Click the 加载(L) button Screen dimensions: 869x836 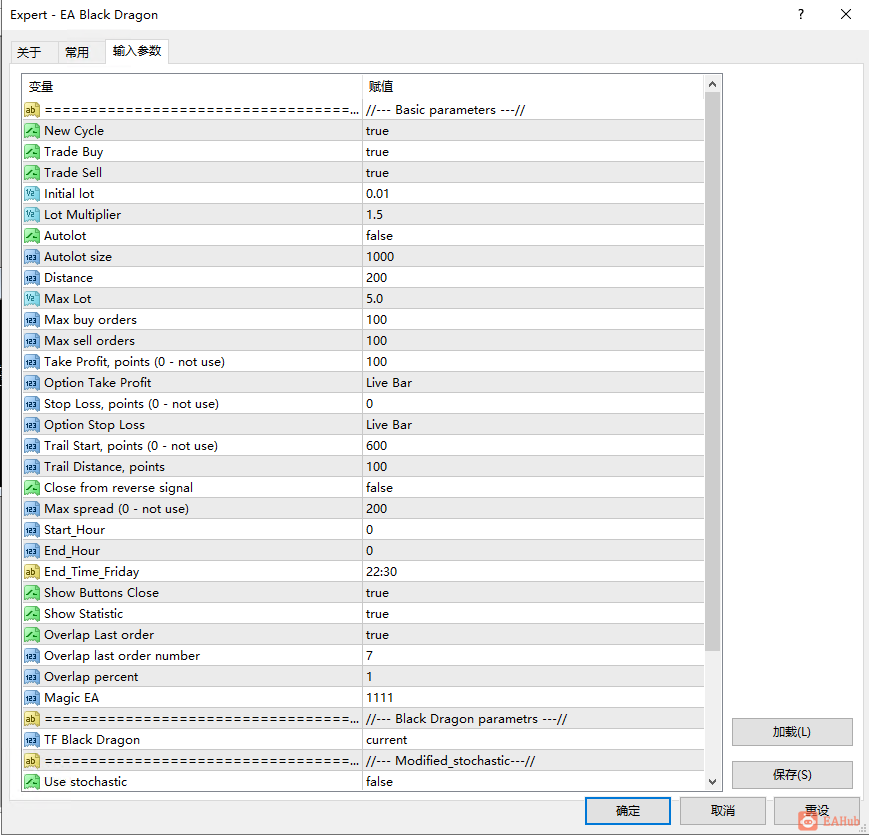pyautogui.click(x=792, y=732)
